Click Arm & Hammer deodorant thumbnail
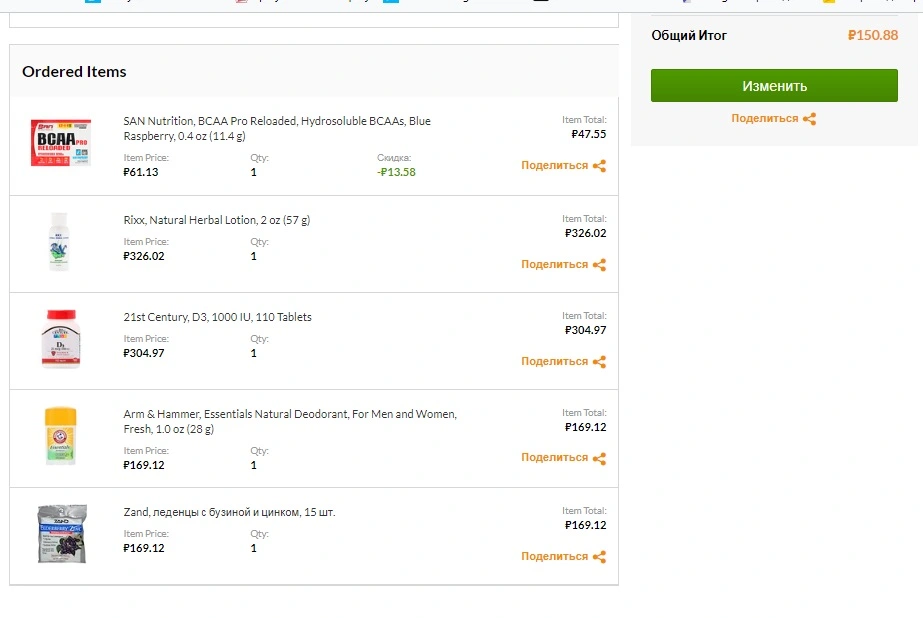This screenshot has height=618, width=923. point(61,436)
